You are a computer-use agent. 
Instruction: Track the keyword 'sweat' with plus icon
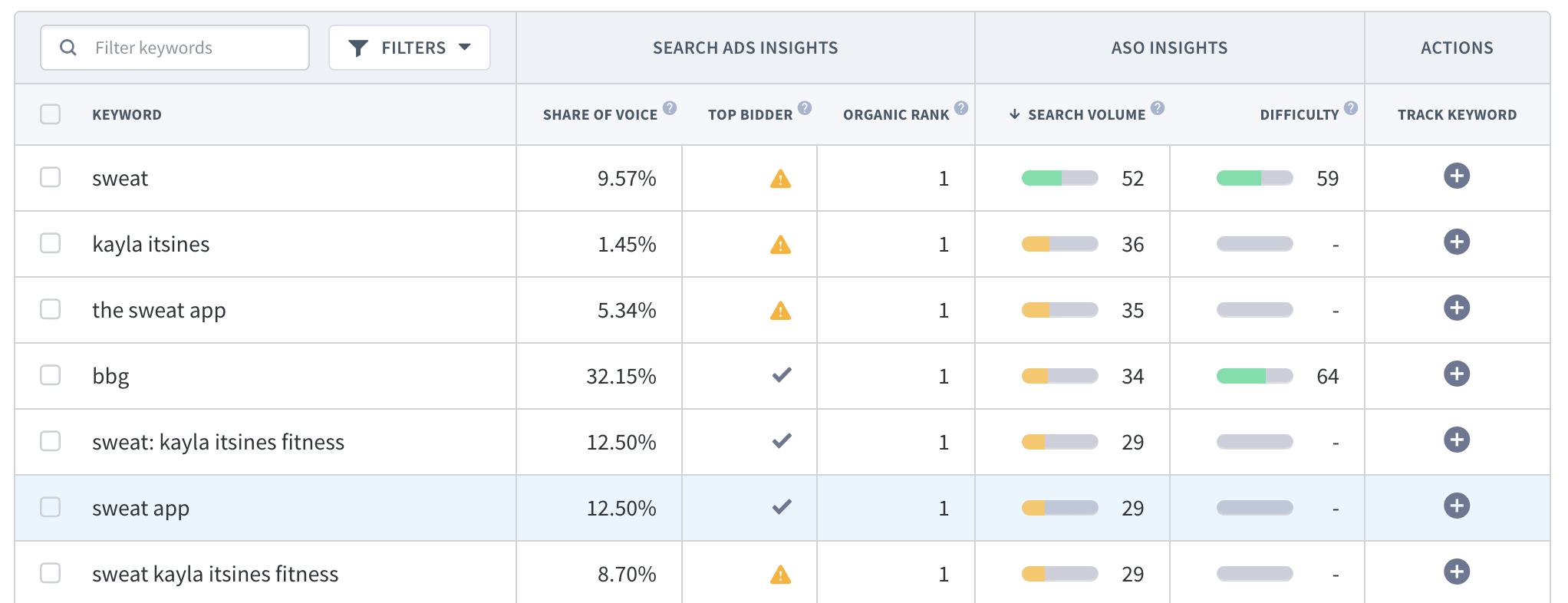(x=1456, y=176)
